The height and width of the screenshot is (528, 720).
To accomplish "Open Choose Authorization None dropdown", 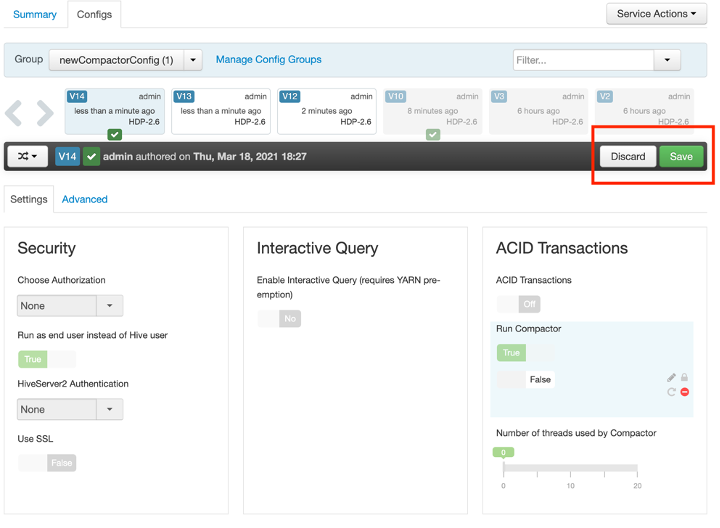I will point(70,306).
